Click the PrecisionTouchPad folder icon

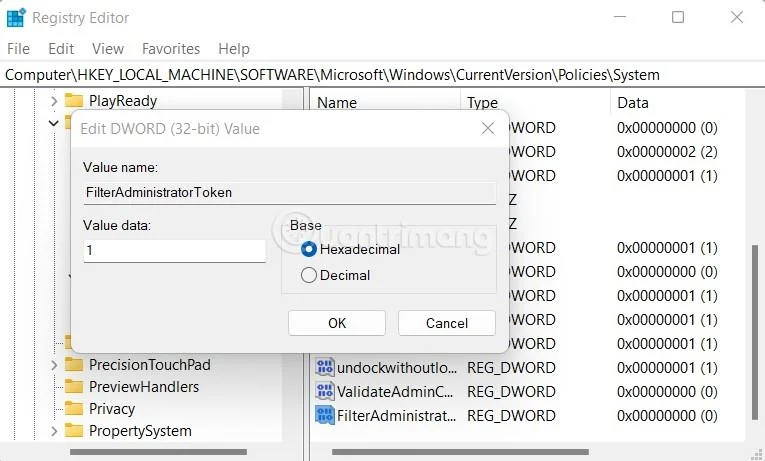[74, 364]
